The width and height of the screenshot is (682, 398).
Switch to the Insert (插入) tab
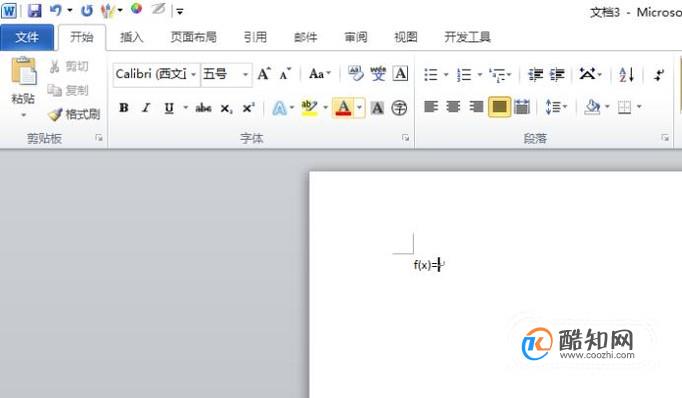[x=131, y=37]
